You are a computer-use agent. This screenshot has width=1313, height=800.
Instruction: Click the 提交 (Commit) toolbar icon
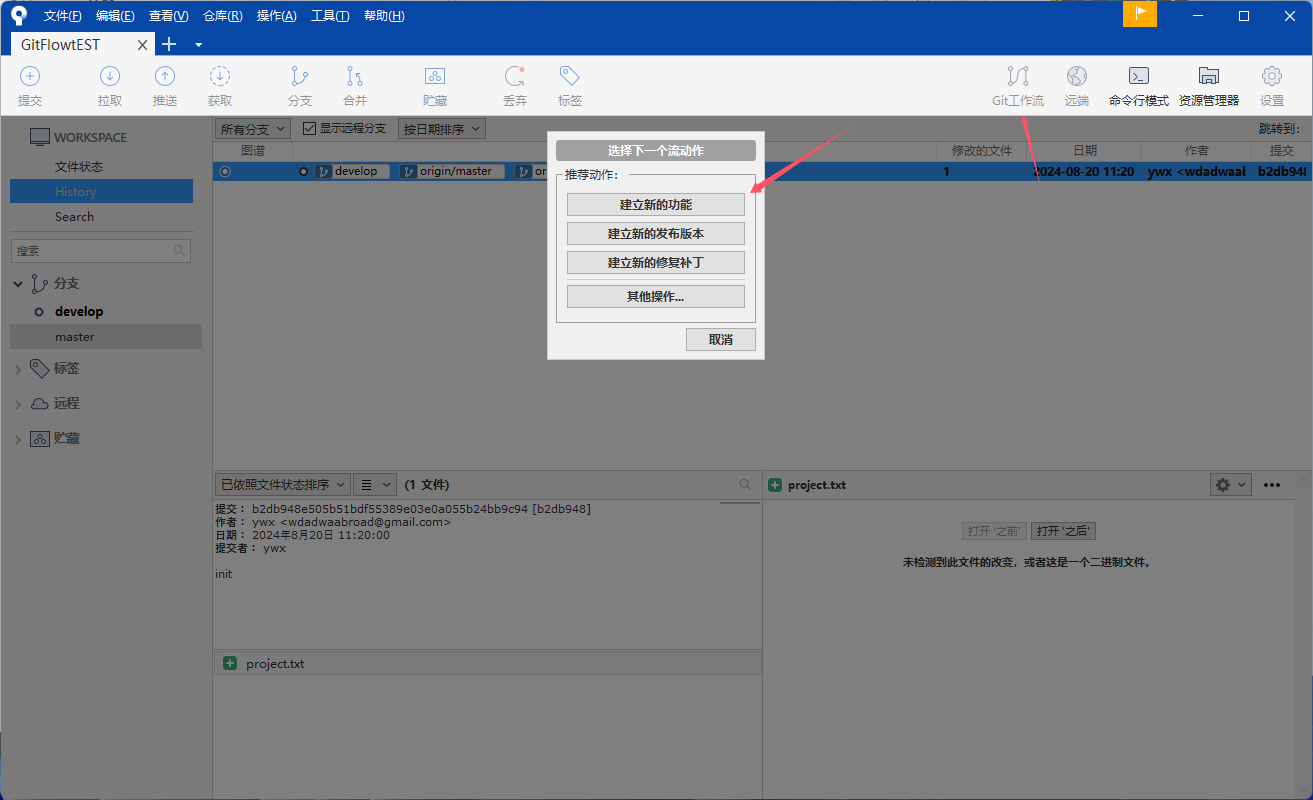coord(30,76)
